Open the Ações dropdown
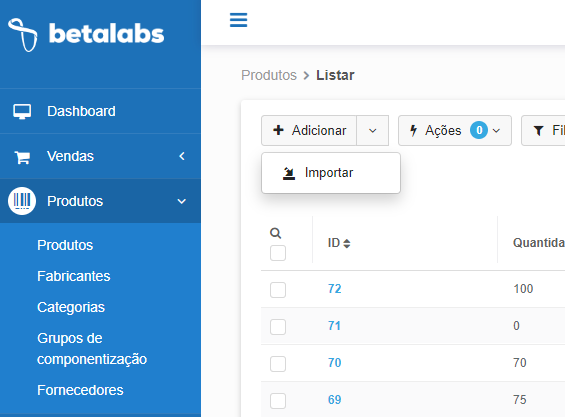 455,130
